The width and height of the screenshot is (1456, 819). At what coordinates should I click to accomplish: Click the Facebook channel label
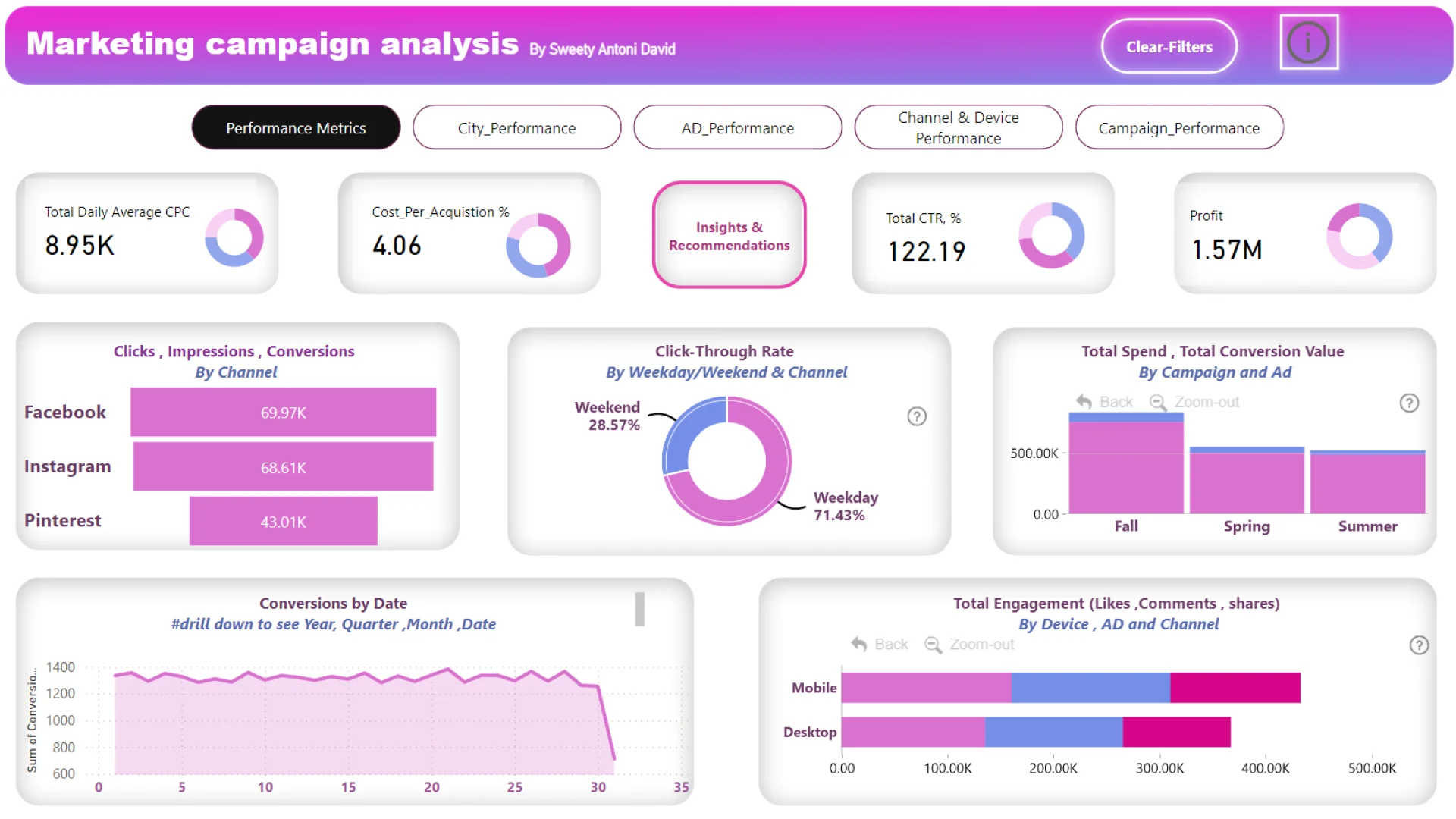tap(65, 412)
